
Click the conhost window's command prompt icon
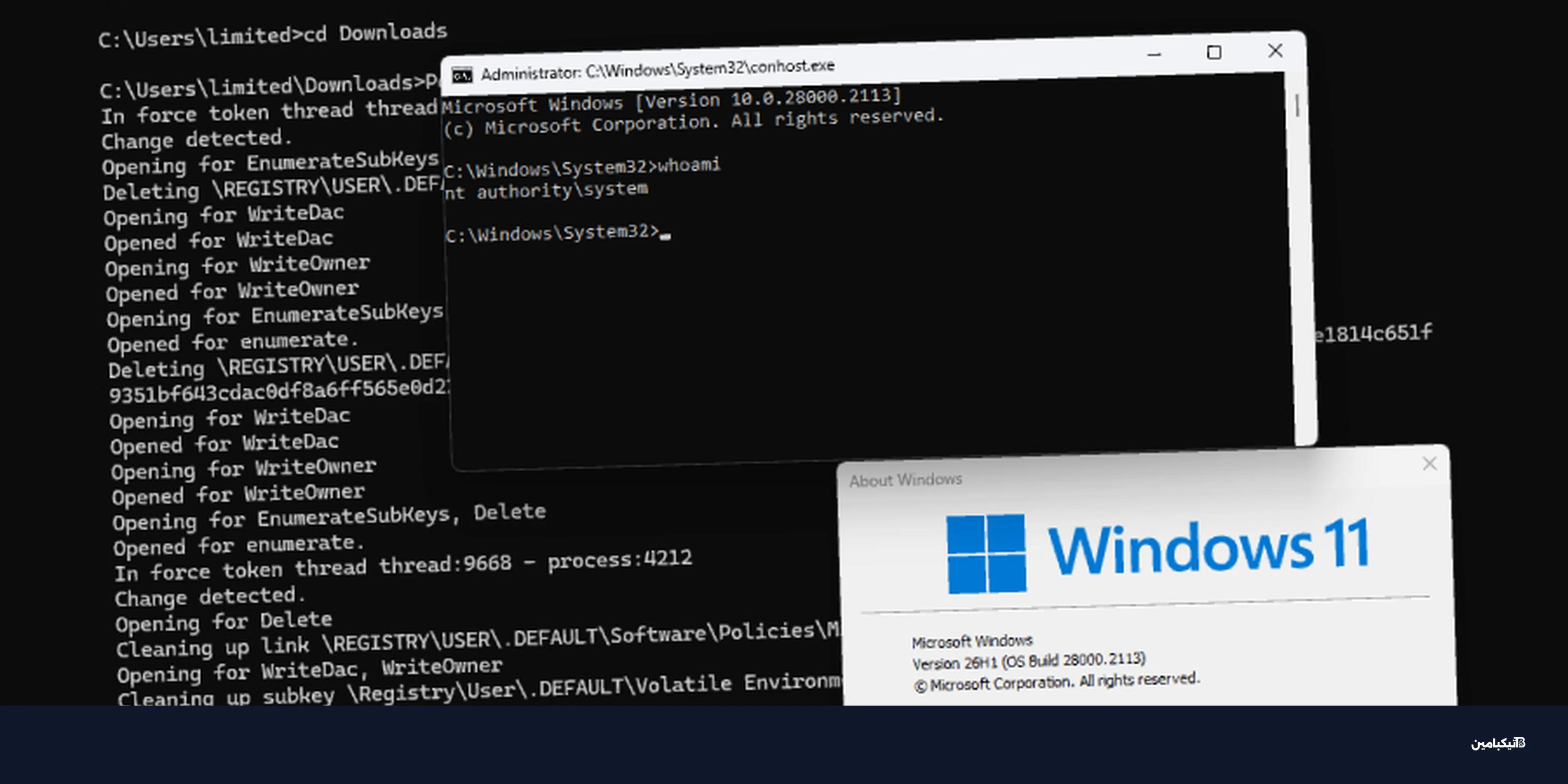point(462,75)
